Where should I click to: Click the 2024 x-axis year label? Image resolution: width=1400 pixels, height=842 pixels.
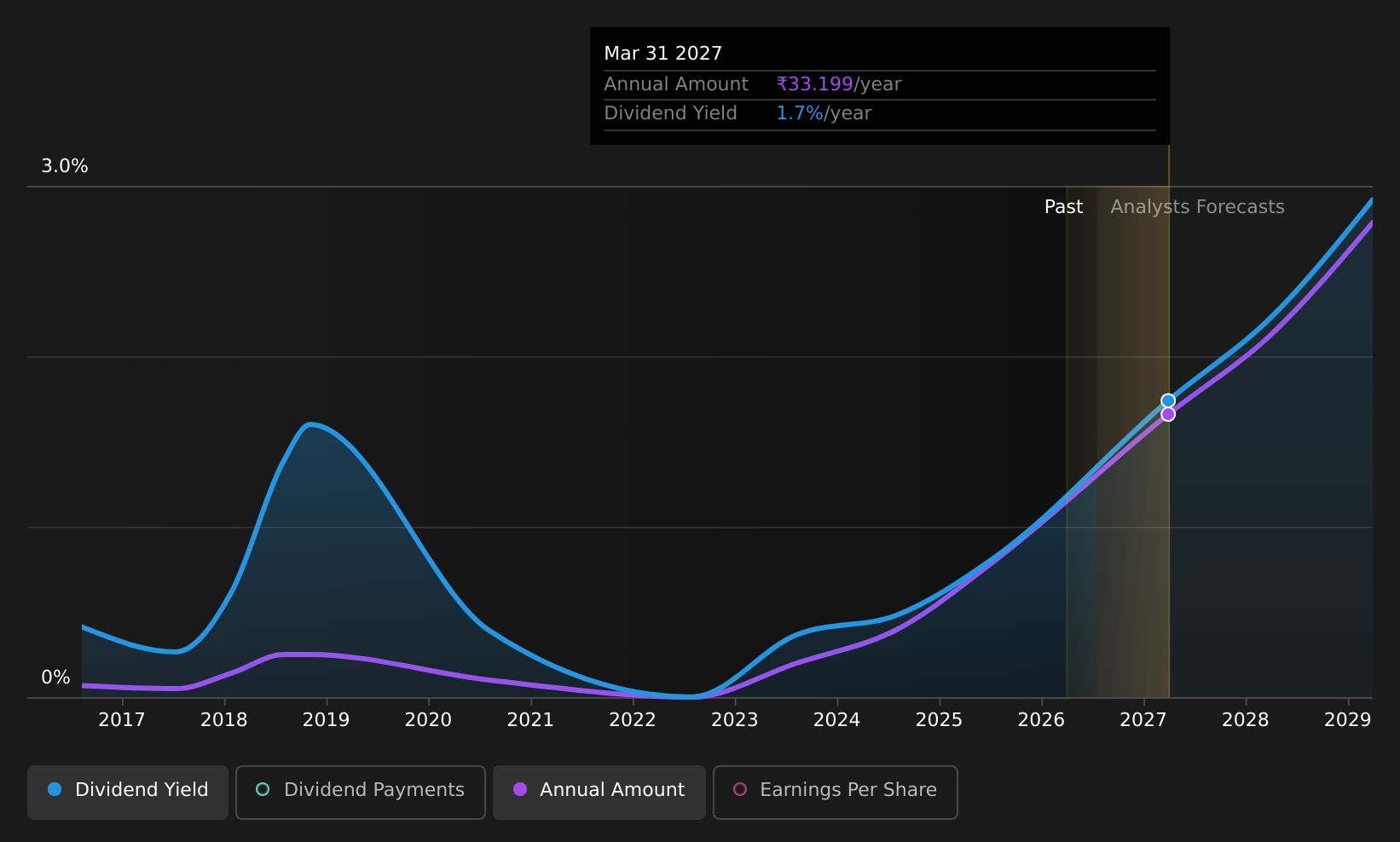pos(836,720)
